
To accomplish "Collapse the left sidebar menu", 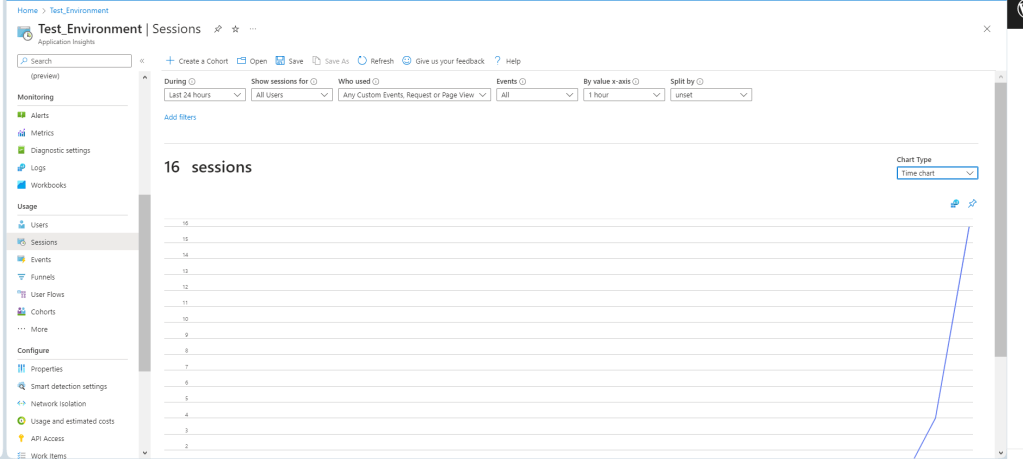I will (142, 61).
